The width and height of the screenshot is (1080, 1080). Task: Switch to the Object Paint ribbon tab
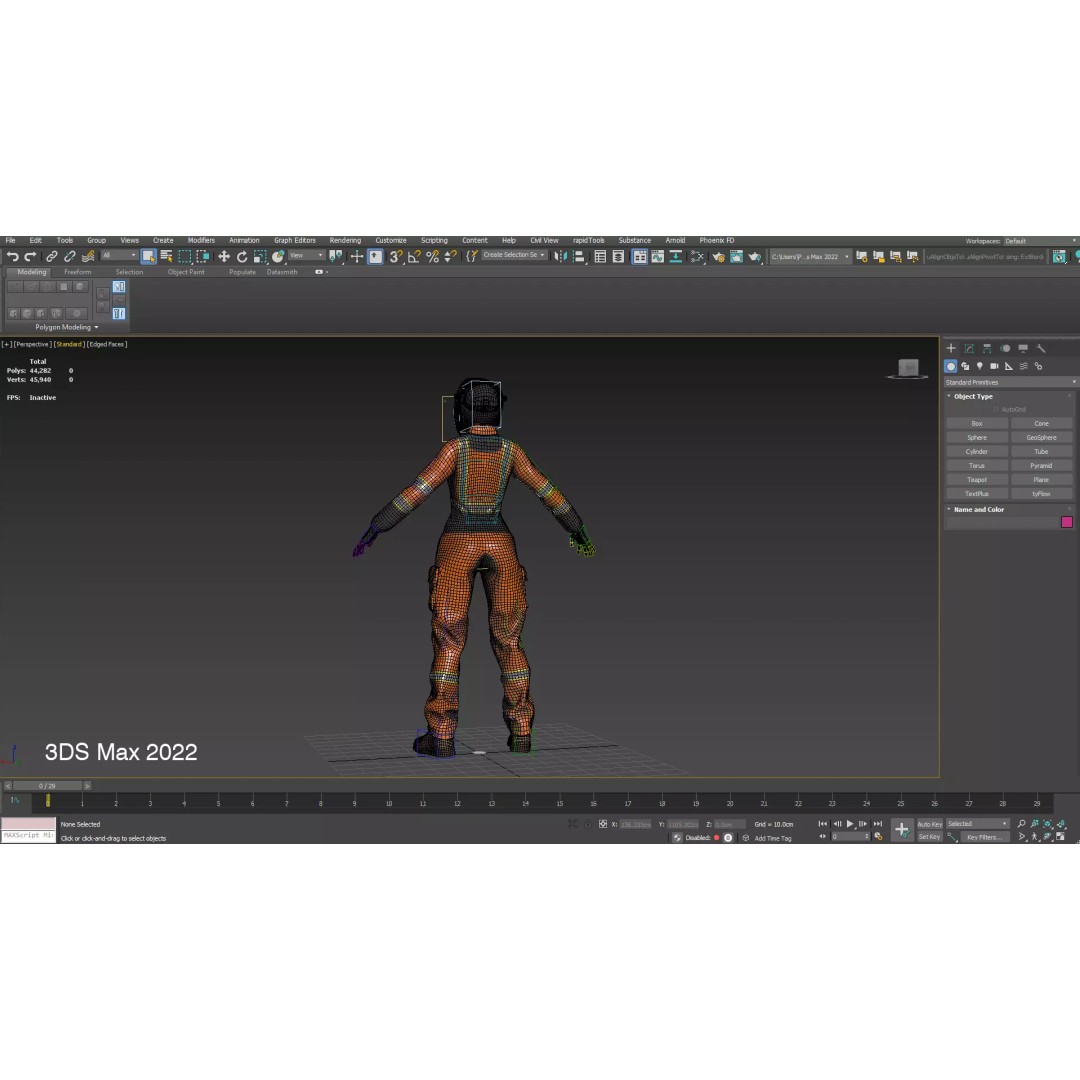coord(186,272)
